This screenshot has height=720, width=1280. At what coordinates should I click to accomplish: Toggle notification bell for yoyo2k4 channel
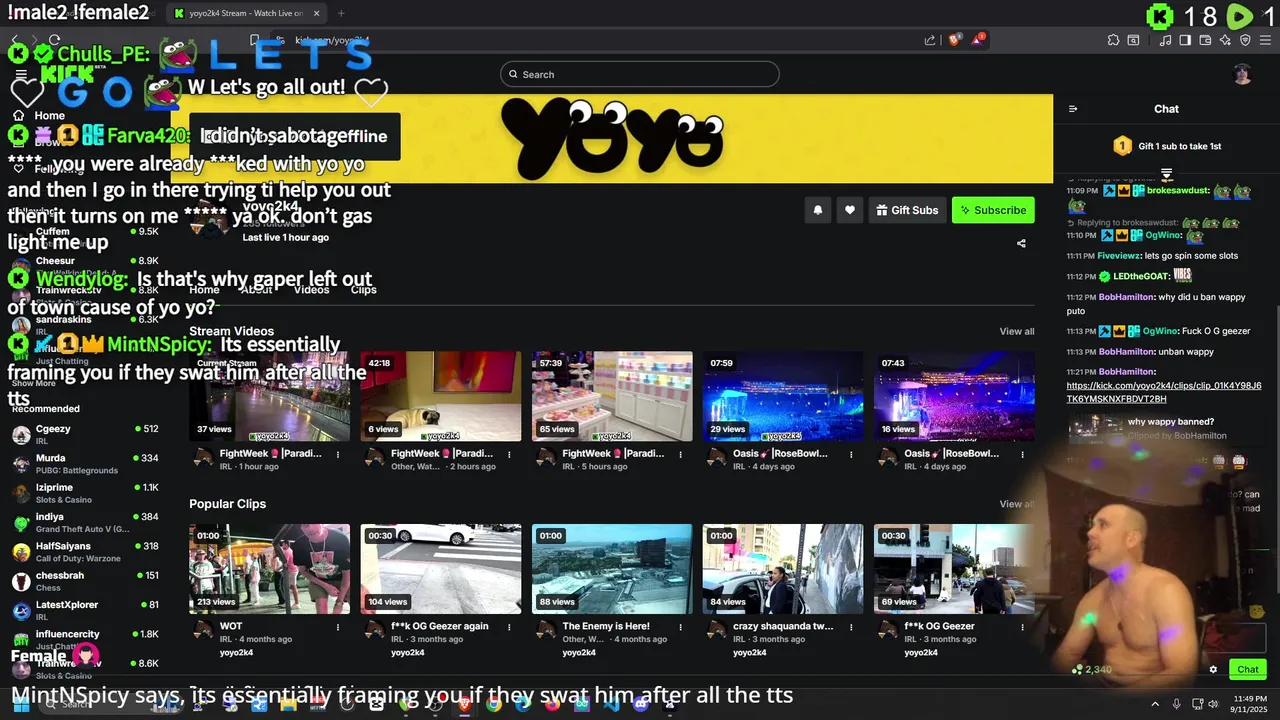click(x=818, y=210)
